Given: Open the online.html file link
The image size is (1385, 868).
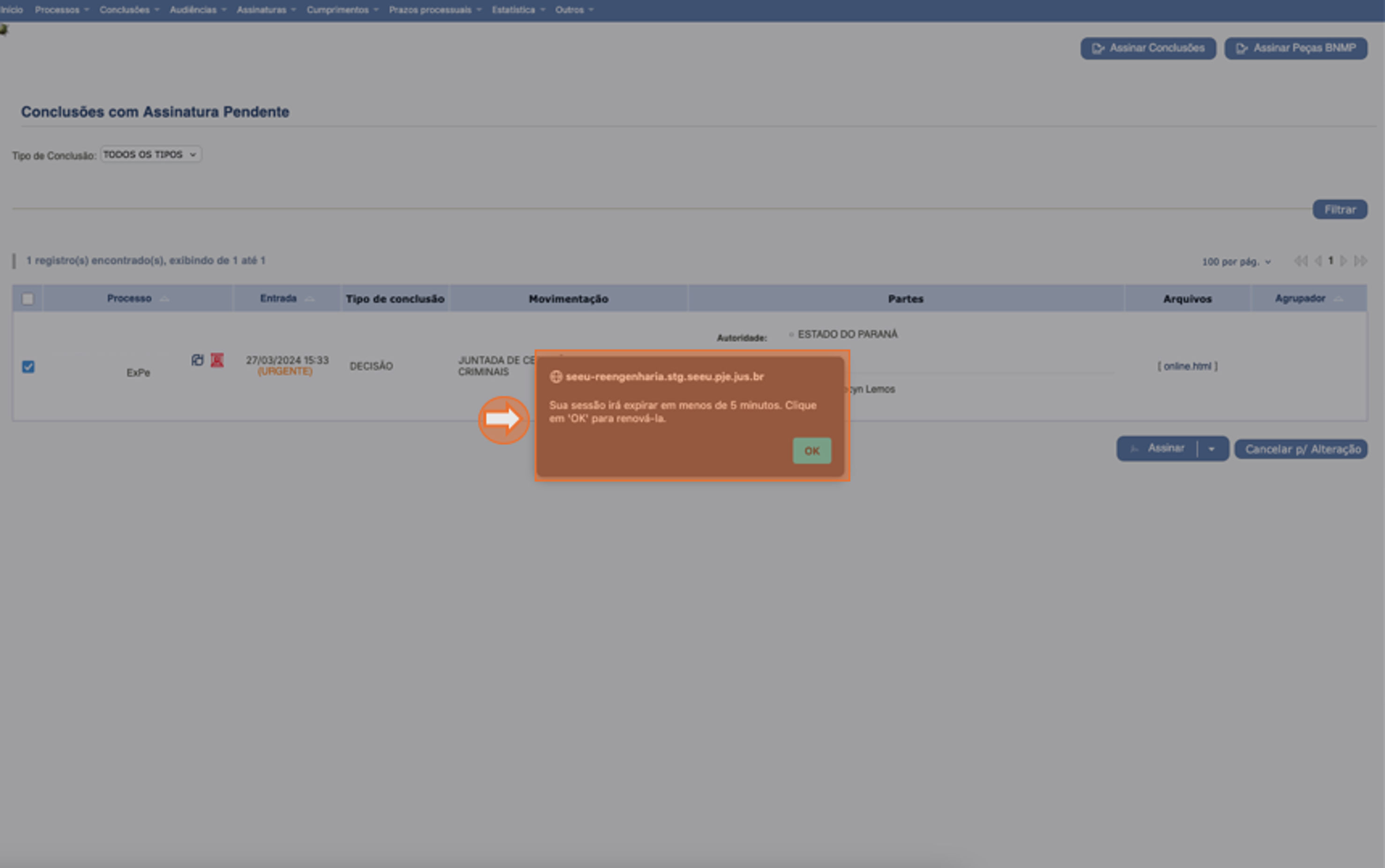Looking at the screenshot, I should (1188, 366).
